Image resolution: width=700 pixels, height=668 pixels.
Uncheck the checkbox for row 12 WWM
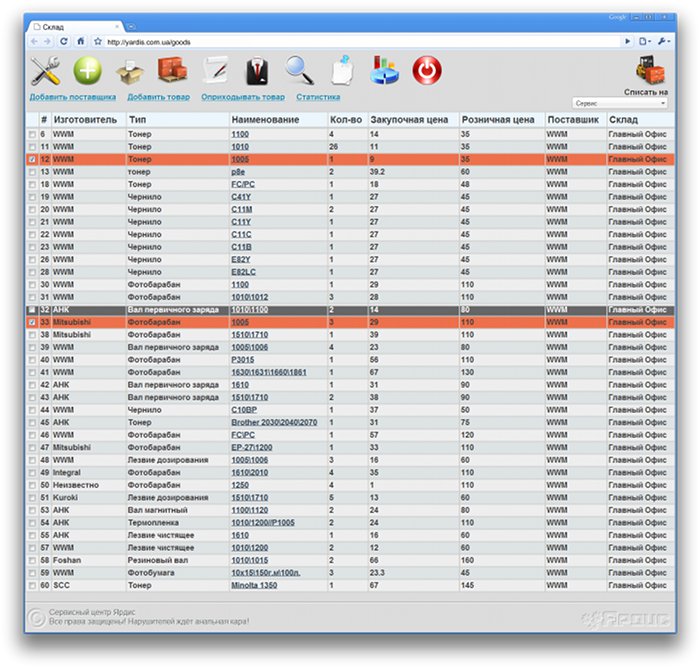point(32,159)
